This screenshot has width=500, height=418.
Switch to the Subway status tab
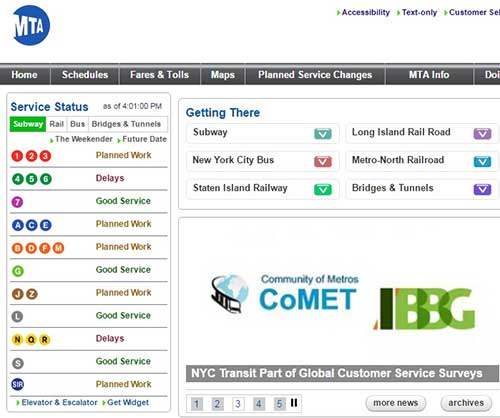click(x=28, y=124)
